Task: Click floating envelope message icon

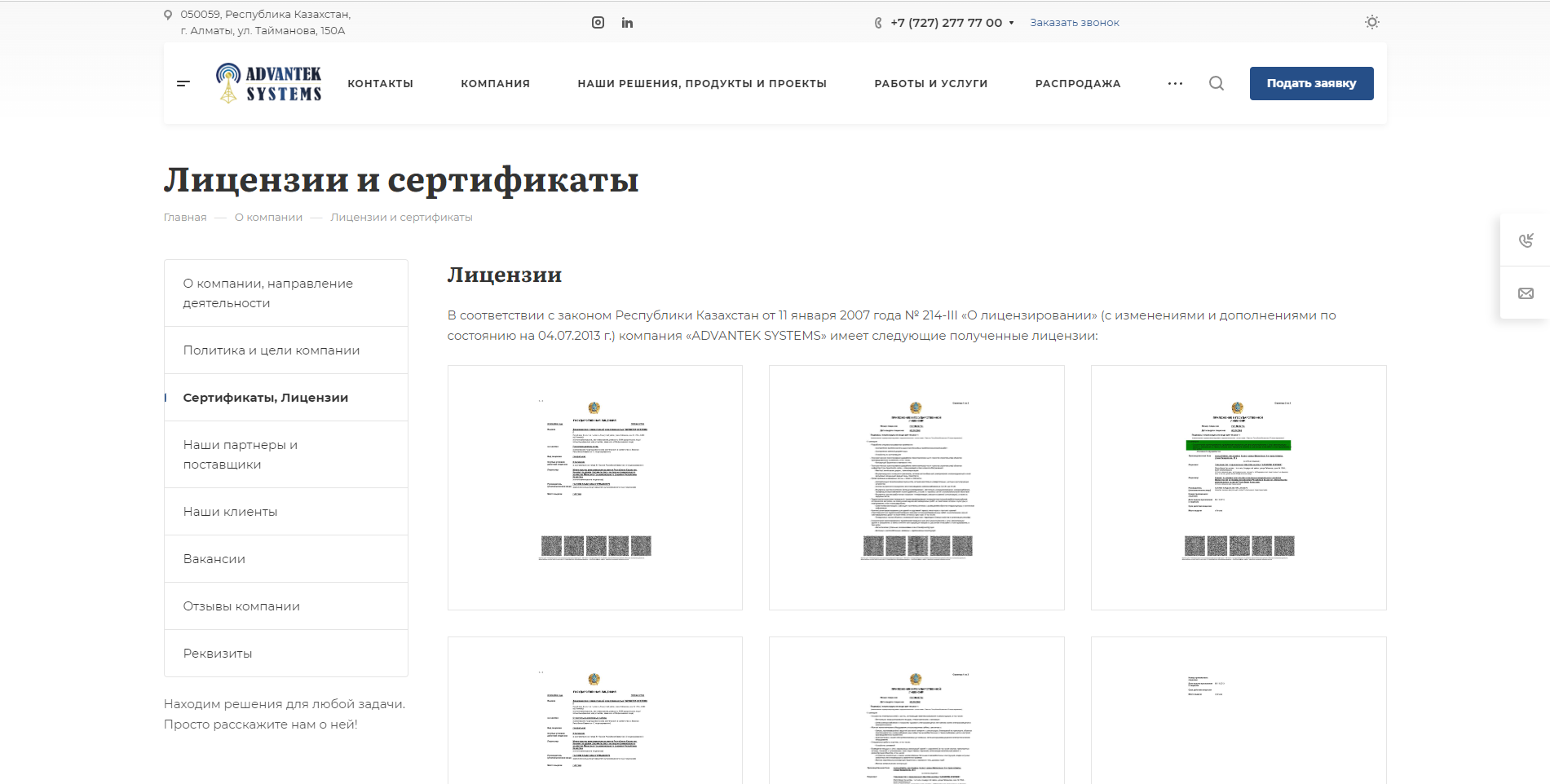Action: [1526, 293]
